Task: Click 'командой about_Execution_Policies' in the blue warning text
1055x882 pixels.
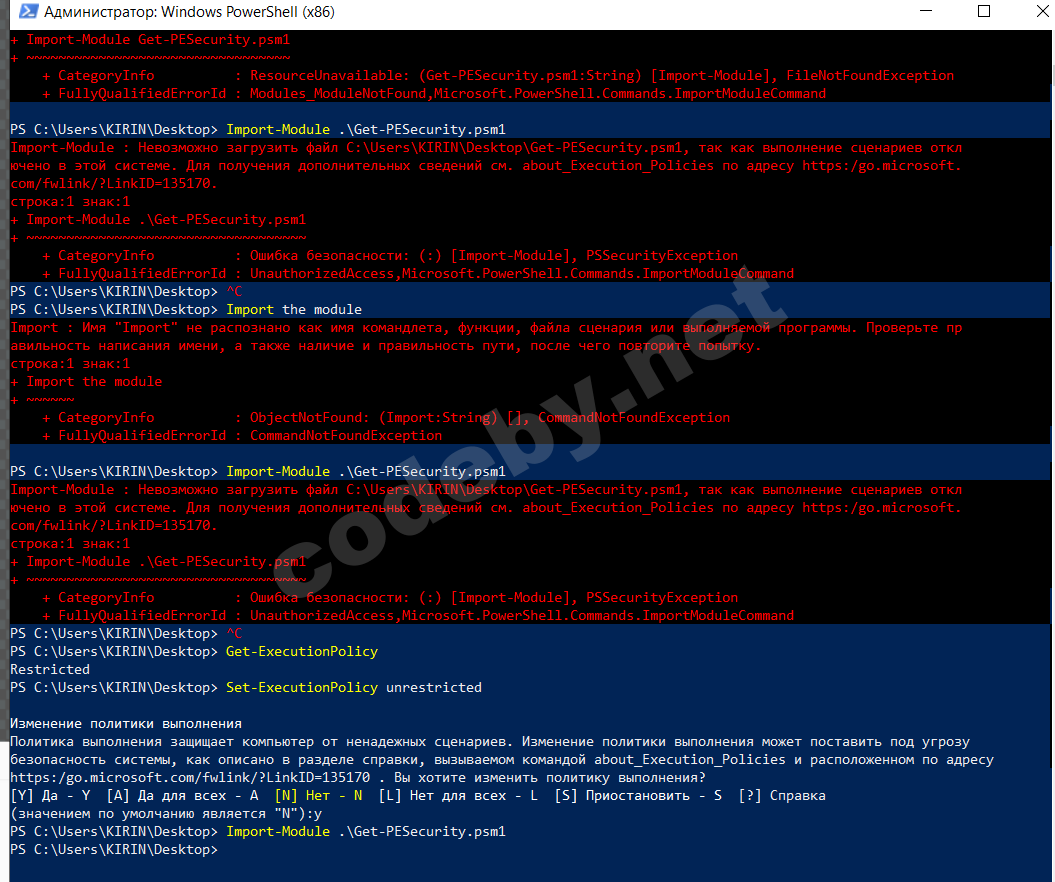Action: 653,760
